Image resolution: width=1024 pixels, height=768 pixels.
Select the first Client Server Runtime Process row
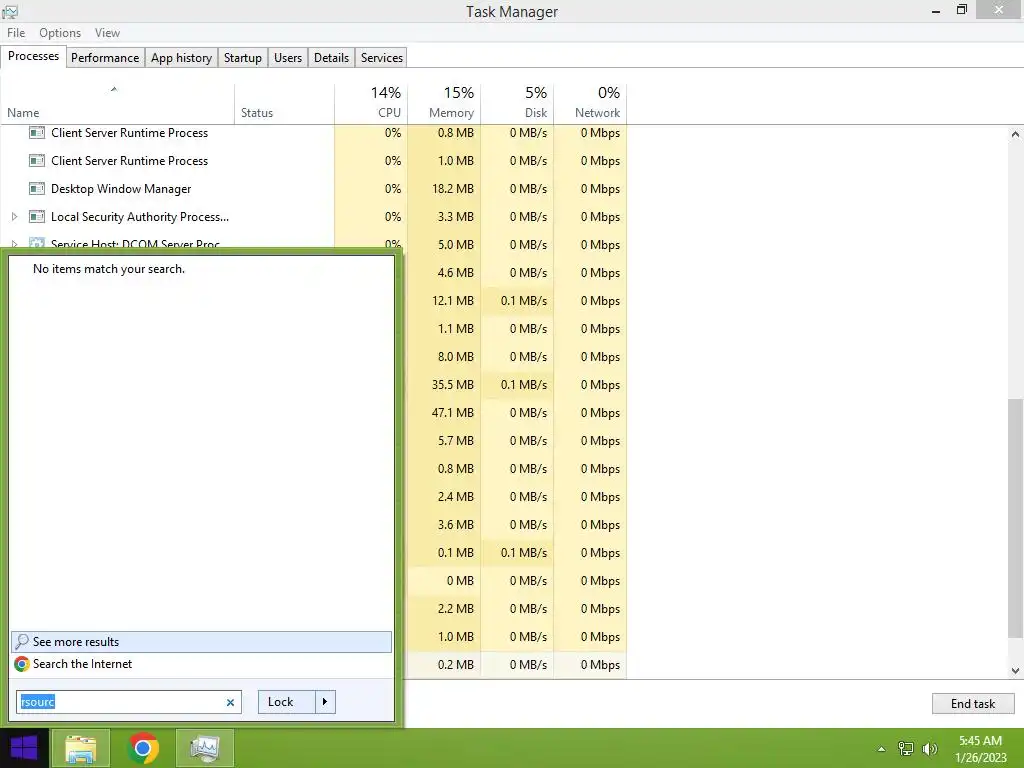313,133
